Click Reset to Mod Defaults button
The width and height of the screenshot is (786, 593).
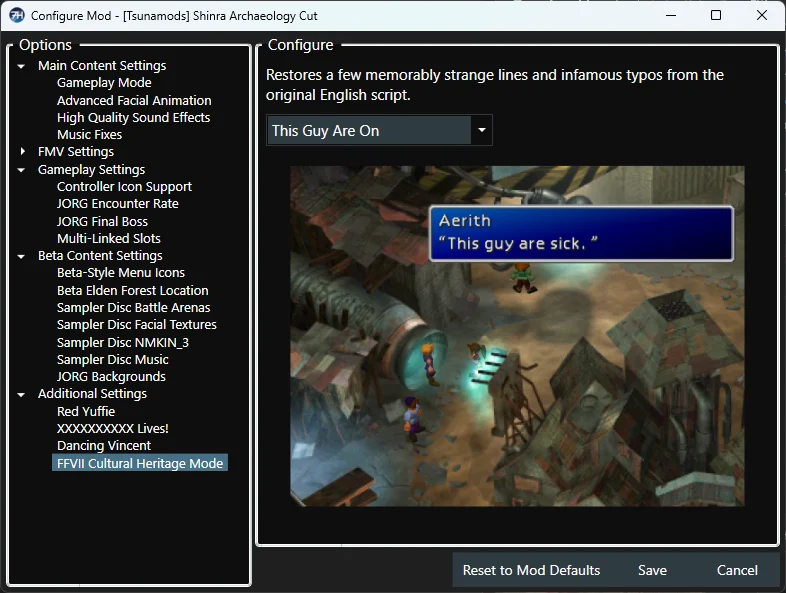tap(531, 570)
